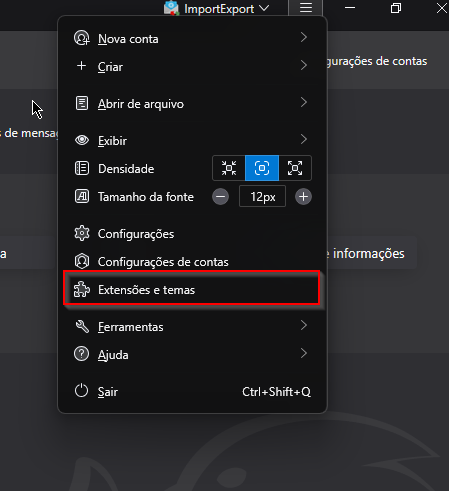Select the relaxed touch density option
Screen dimensions: 449x491
[x=295, y=168]
